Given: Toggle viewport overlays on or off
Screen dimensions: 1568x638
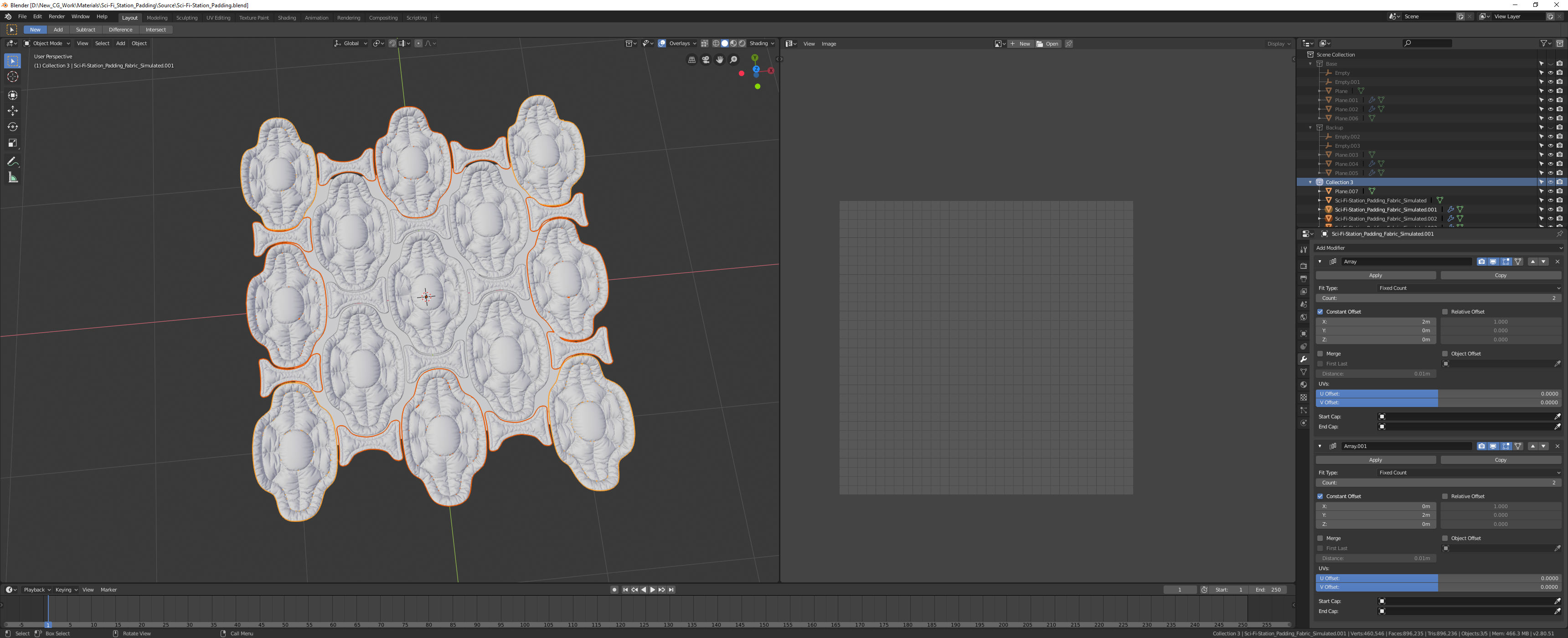Looking at the screenshot, I should [662, 43].
